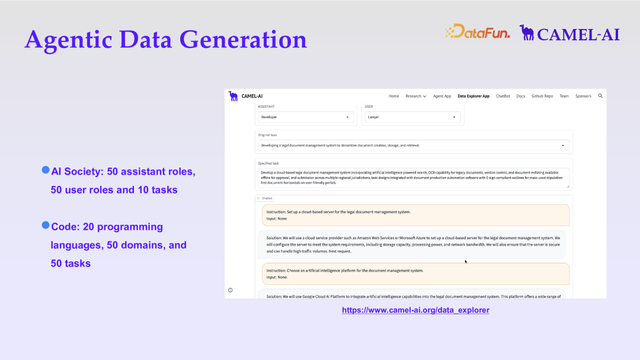Open the Sponsors nav item
Image resolution: width=640 pixels, height=360 pixels.
click(583, 96)
